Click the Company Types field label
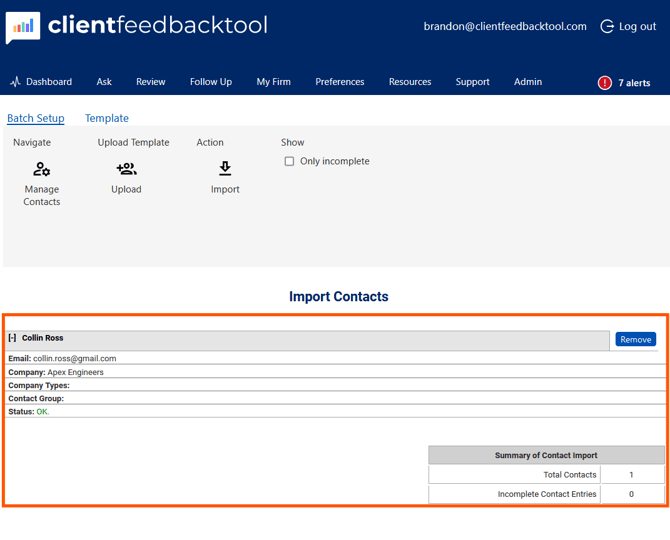The width and height of the screenshot is (670, 540). pos(39,385)
